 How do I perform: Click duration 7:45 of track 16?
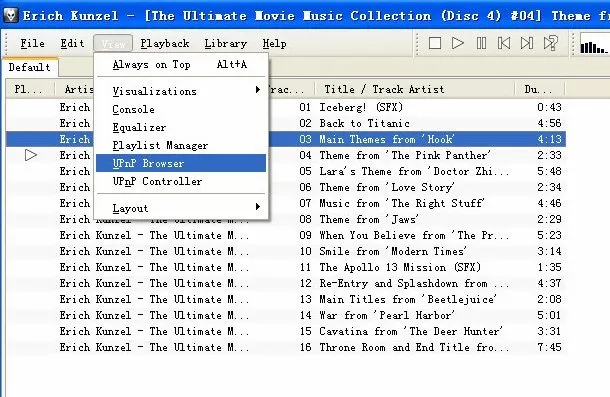549,347
